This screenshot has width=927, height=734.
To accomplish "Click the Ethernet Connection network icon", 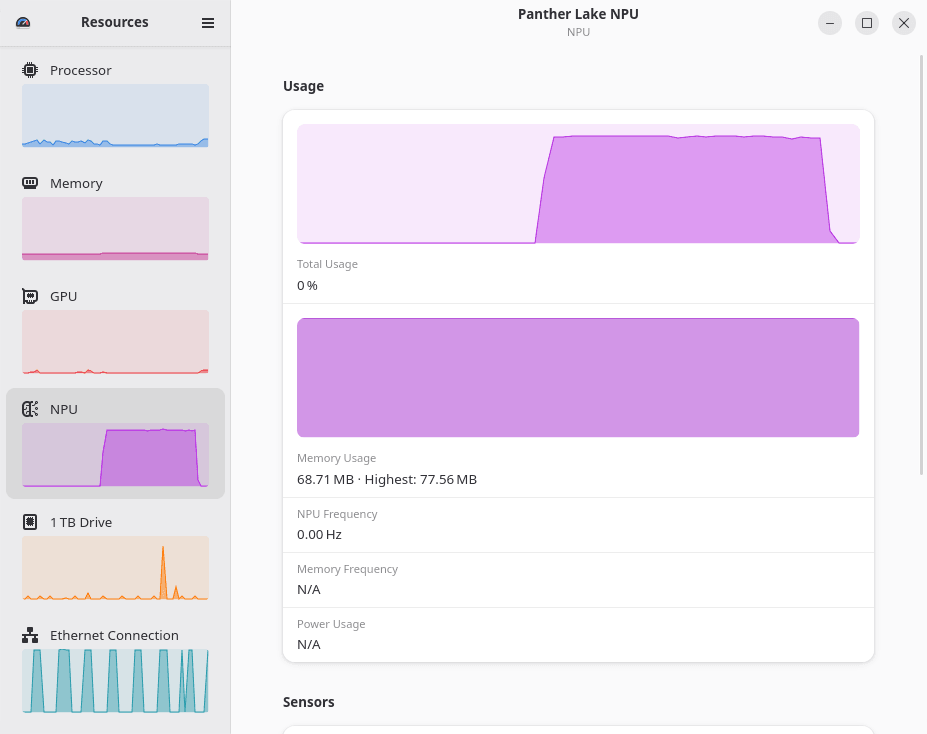I will click(x=30, y=635).
